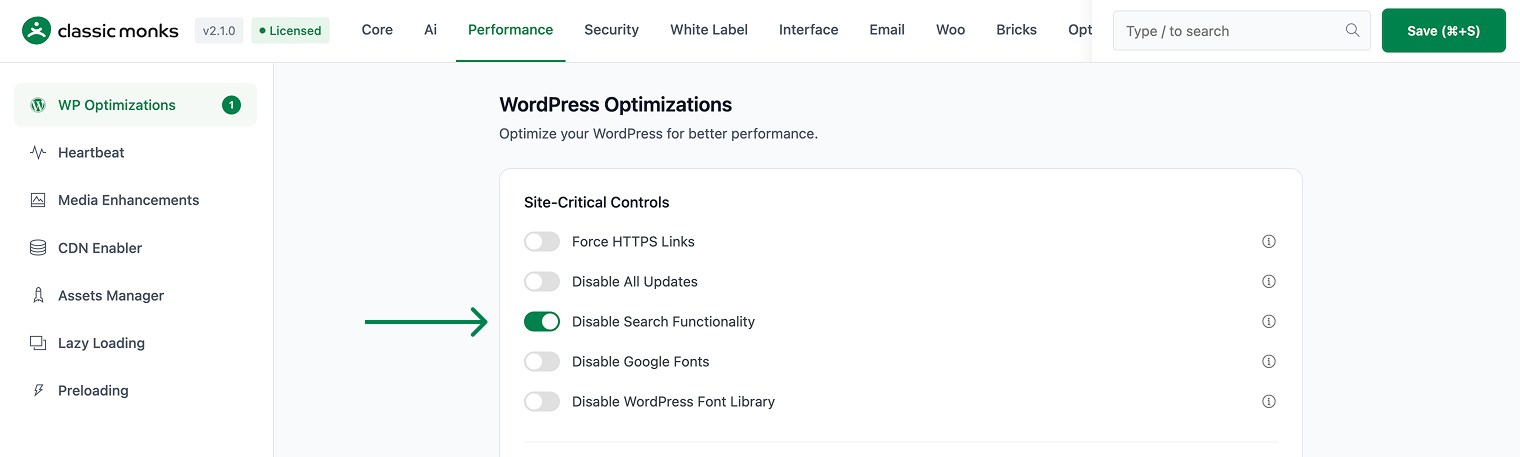Image resolution: width=1520 pixels, height=457 pixels.
Task: Focus the Type / to search field
Action: (x=1241, y=31)
